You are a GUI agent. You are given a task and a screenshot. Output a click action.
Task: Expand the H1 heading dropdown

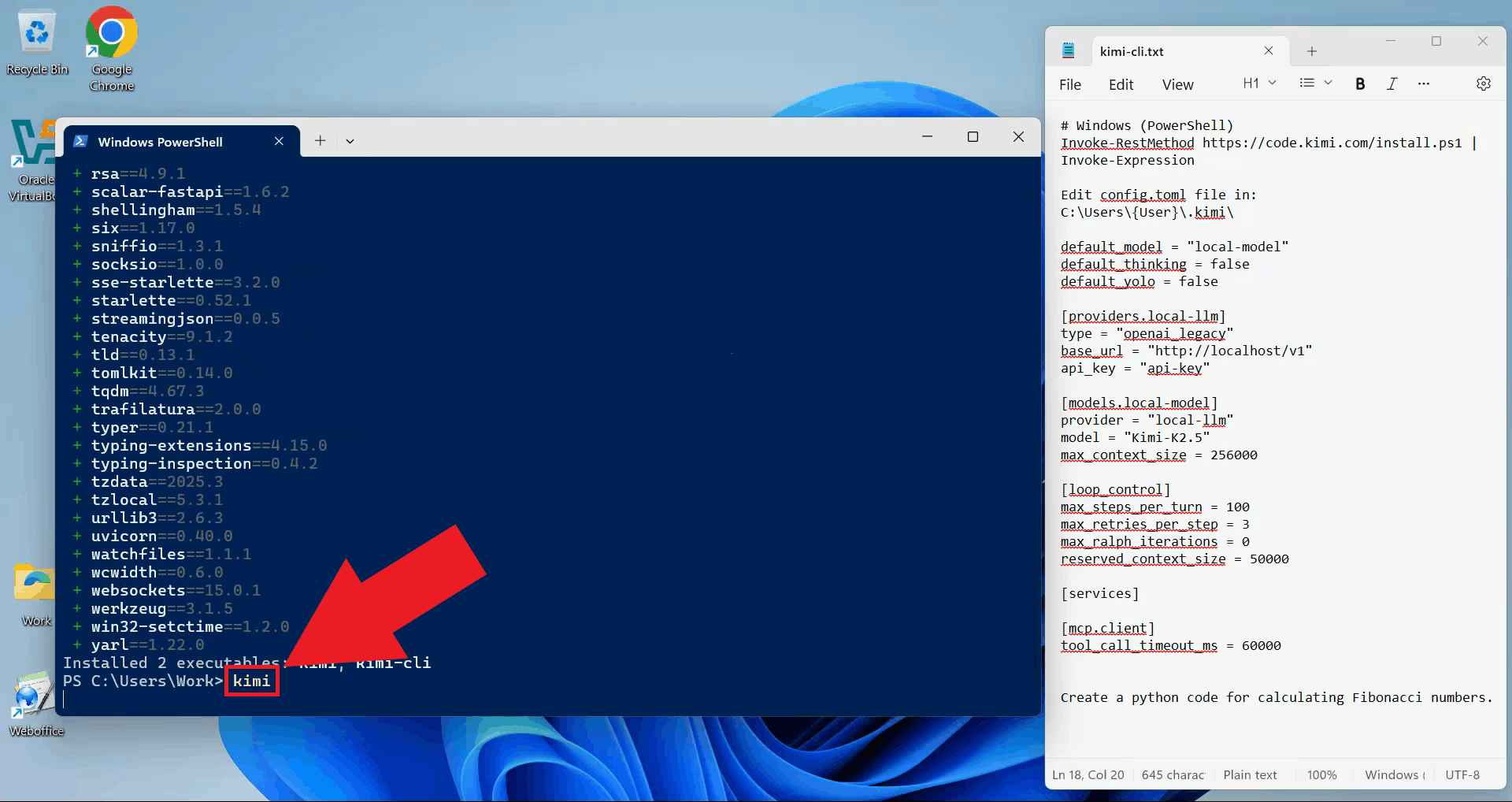coord(1259,84)
